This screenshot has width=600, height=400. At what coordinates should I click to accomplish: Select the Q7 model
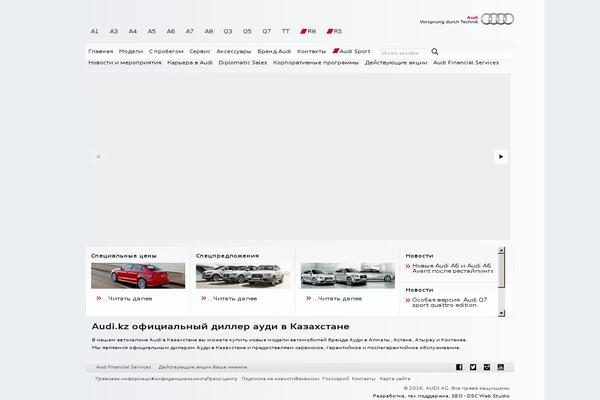click(x=267, y=31)
